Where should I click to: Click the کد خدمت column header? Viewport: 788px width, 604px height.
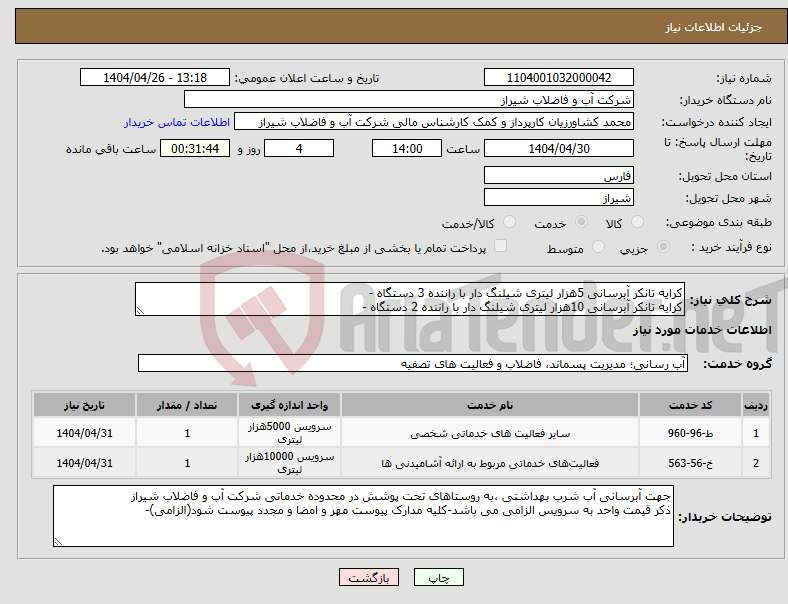click(691, 405)
